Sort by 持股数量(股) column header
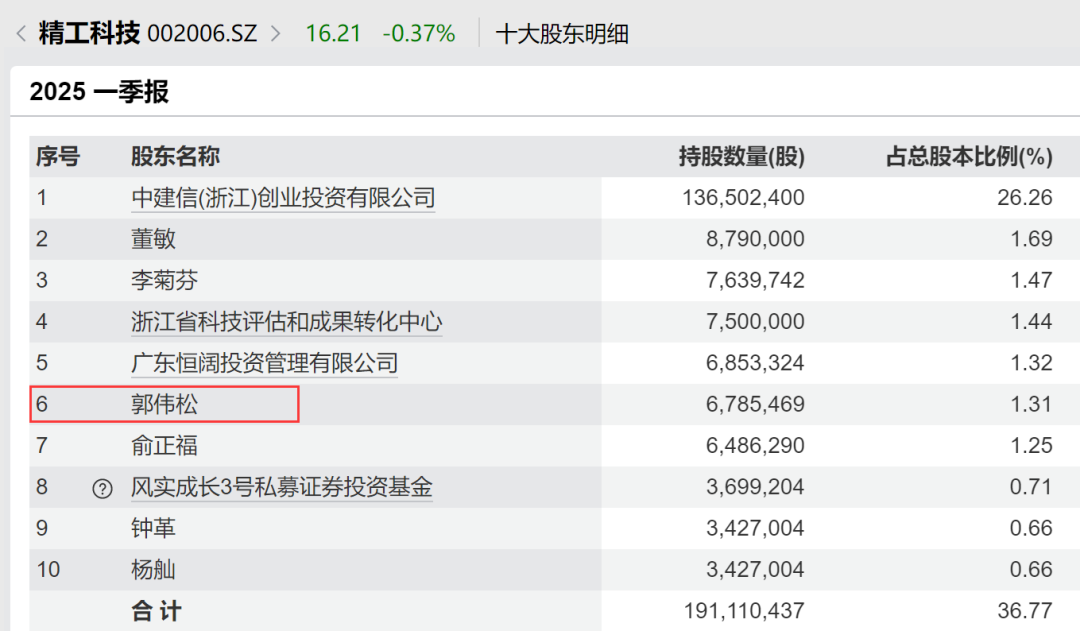 point(741,157)
